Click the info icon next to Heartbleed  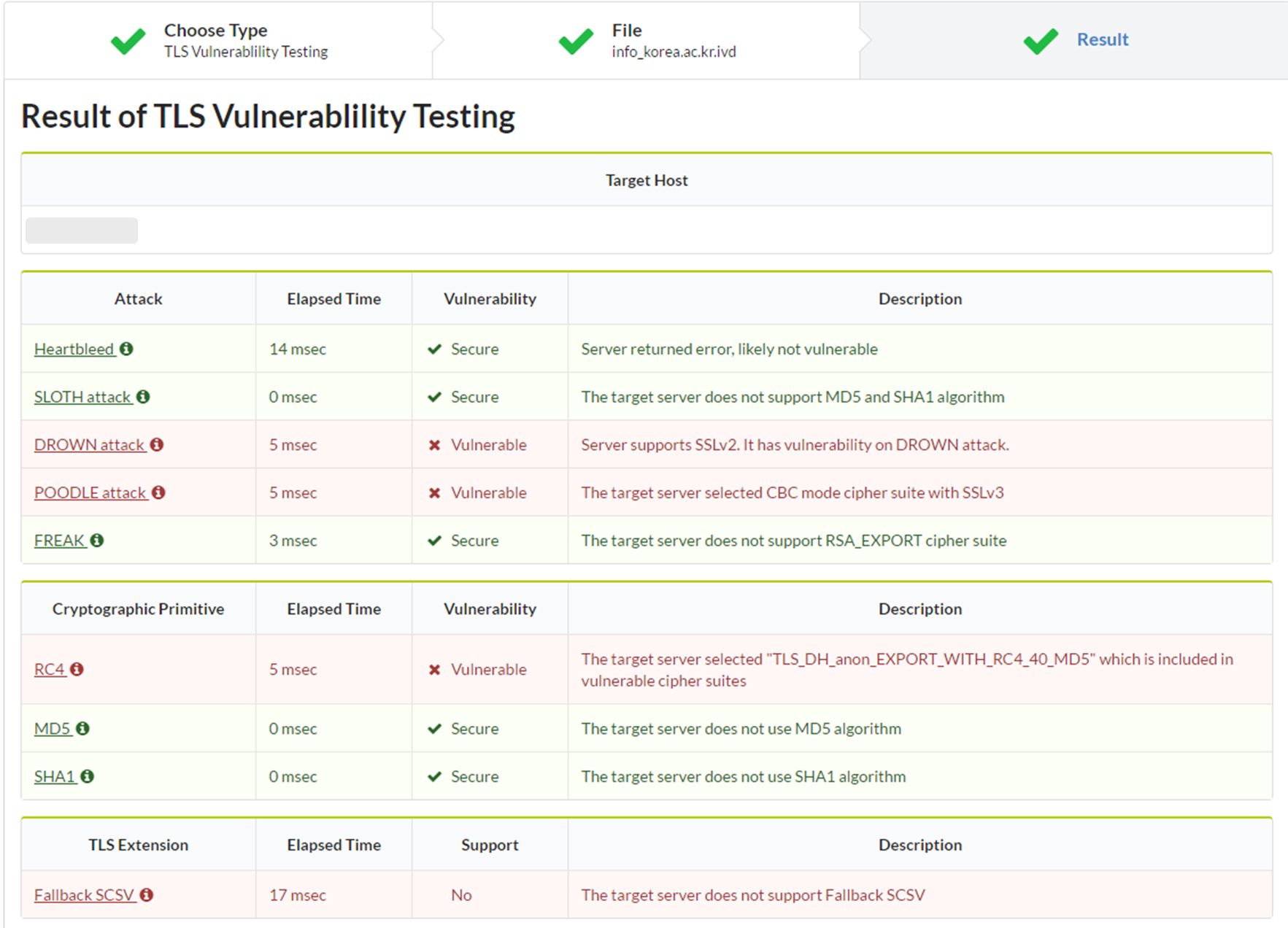126,349
